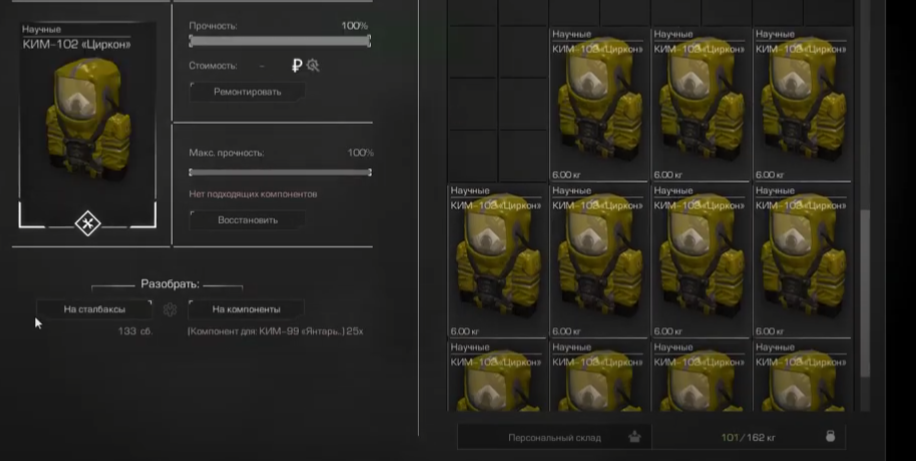Open the chest icon next to Персональный склад
The image size is (916, 461).
click(x=634, y=436)
